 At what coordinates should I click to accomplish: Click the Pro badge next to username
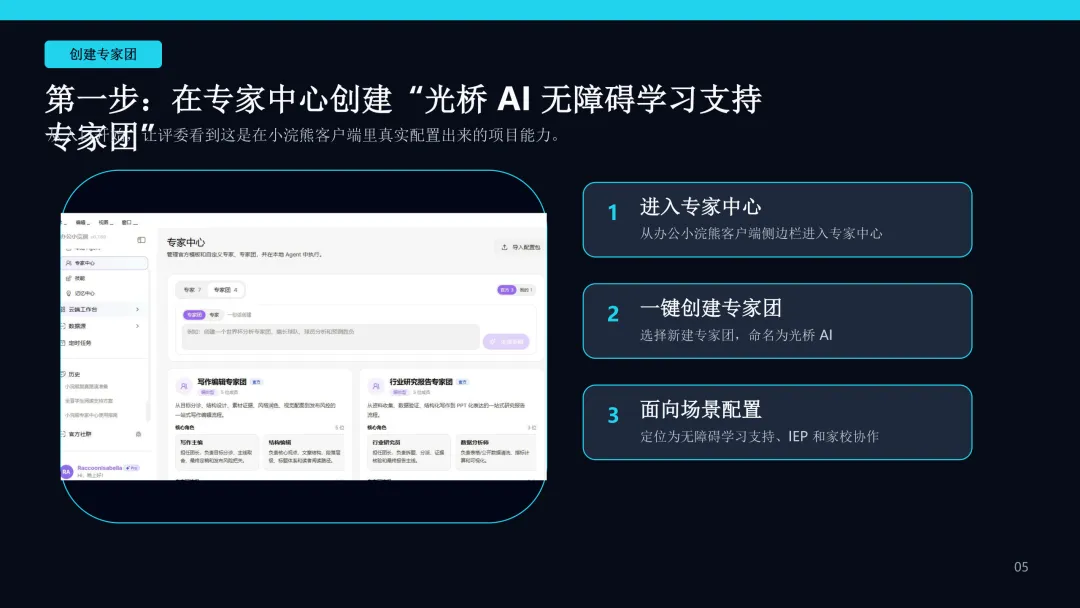132,468
